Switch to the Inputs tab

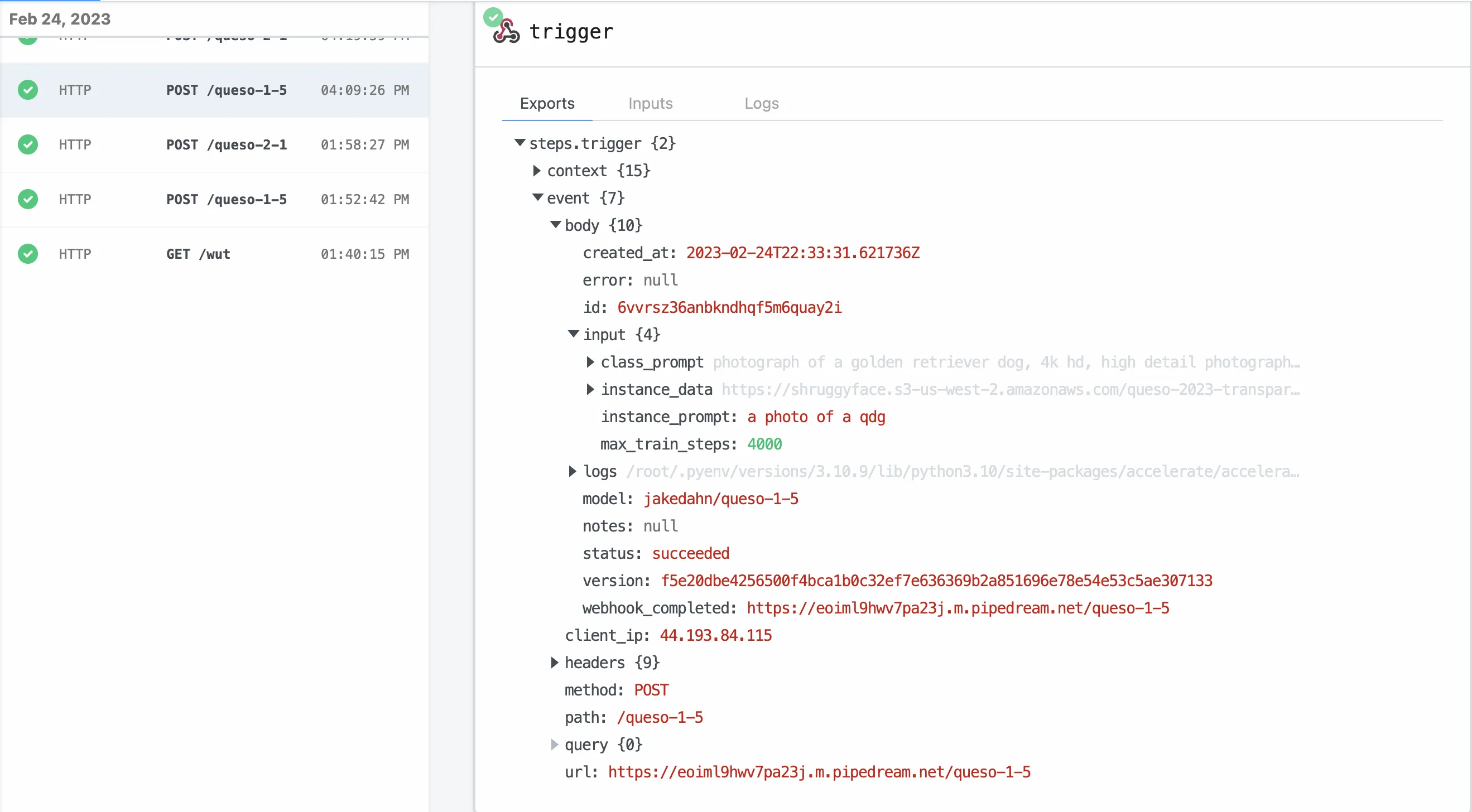[650, 103]
